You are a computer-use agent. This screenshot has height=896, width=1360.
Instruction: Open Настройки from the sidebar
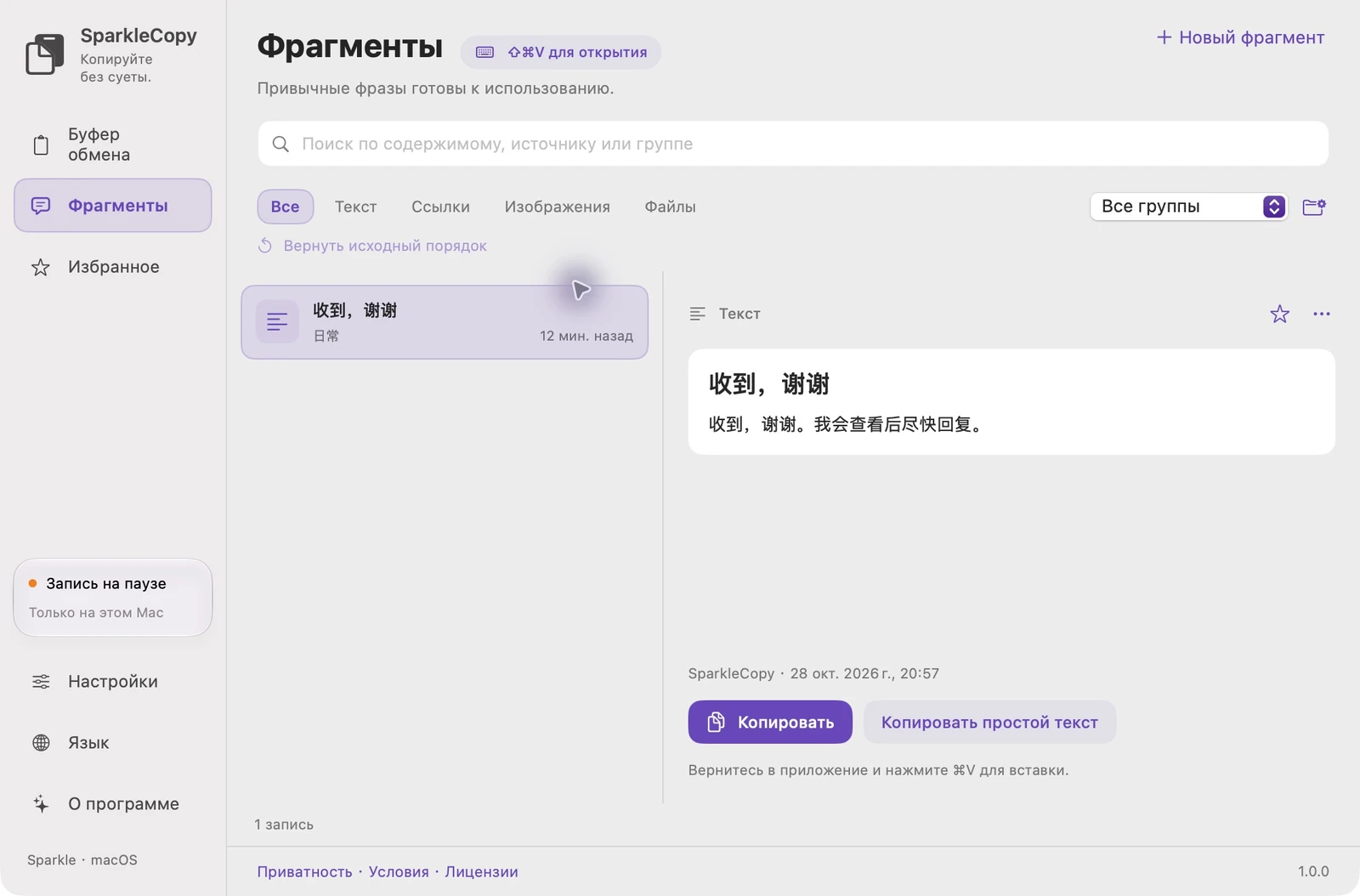112,682
